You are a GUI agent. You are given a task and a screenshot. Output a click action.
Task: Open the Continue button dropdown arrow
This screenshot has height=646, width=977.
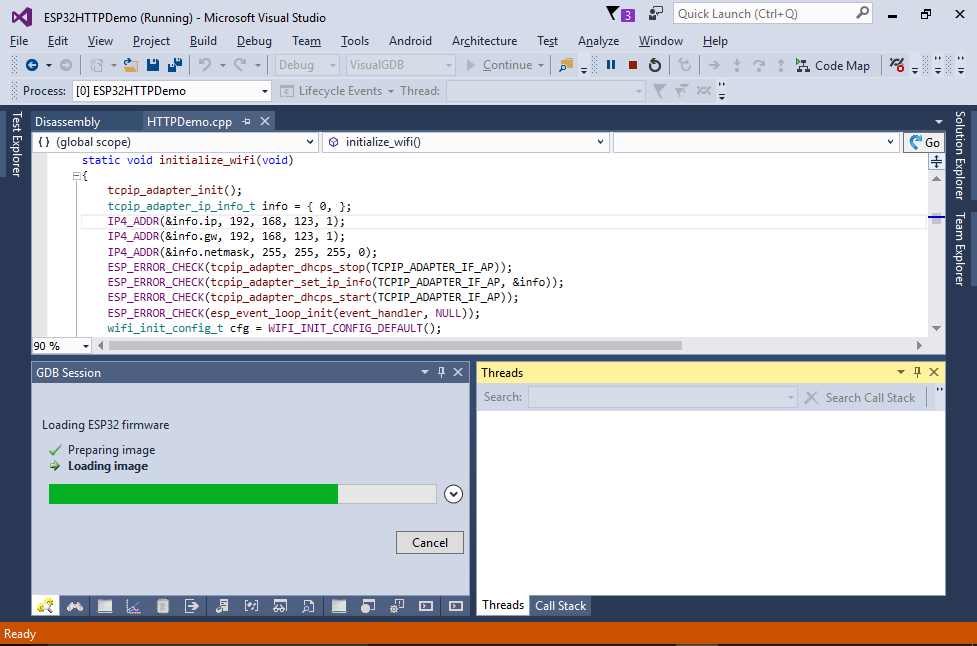click(541, 65)
